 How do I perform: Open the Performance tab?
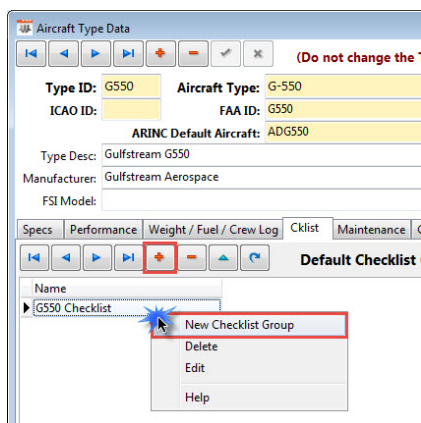click(x=103, y=230)
